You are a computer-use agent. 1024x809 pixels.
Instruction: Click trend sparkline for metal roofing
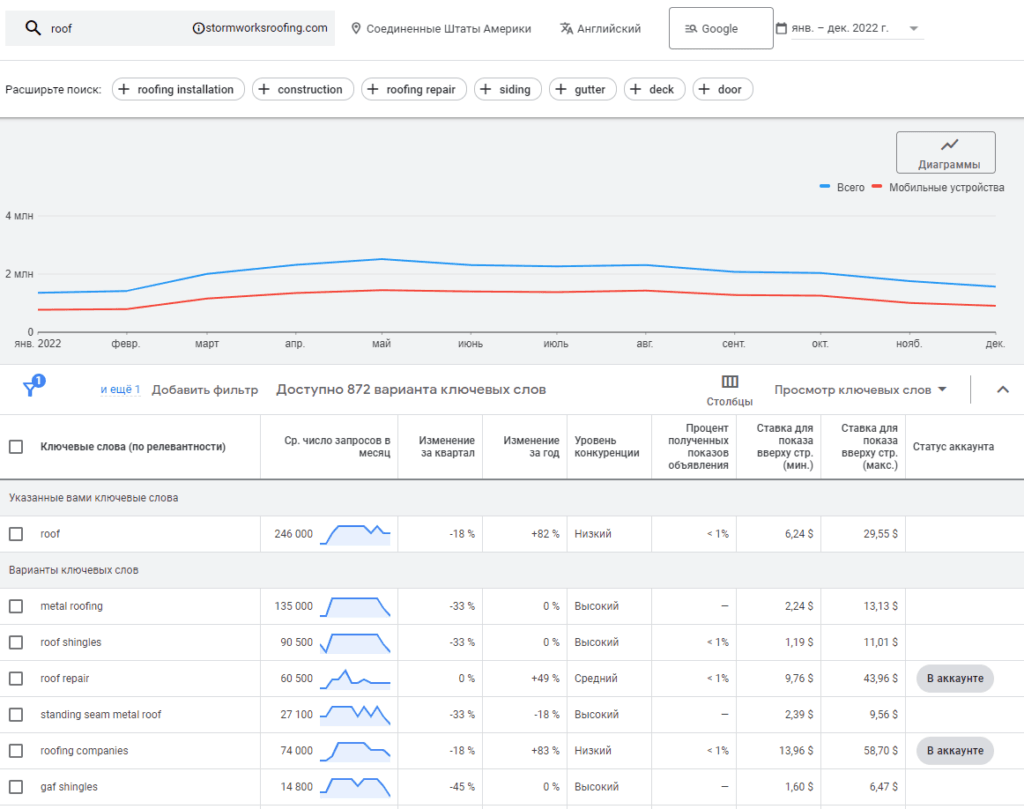click(355, 607)
